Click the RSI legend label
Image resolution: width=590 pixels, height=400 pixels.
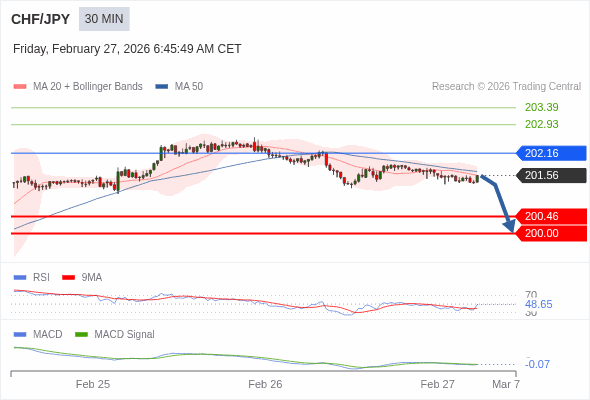pyautogui.click(x=41, y=277)
